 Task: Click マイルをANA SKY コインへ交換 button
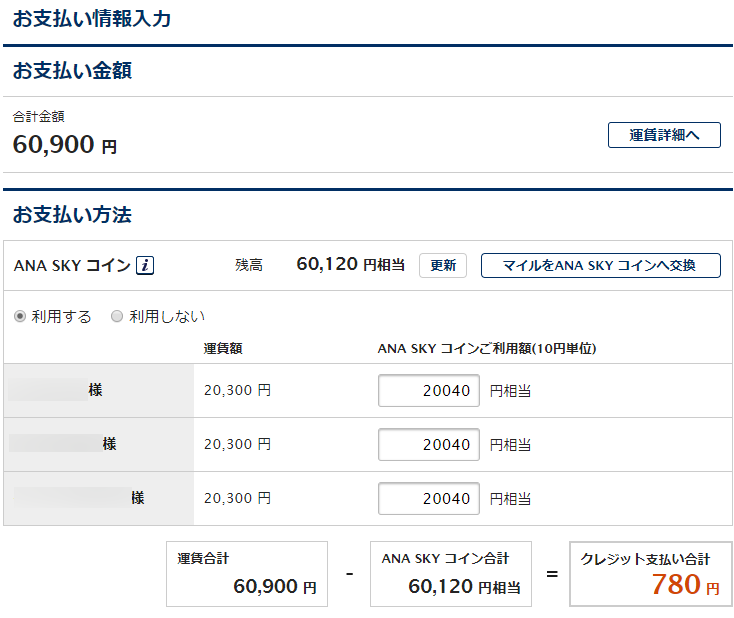(x=601, y=265)
